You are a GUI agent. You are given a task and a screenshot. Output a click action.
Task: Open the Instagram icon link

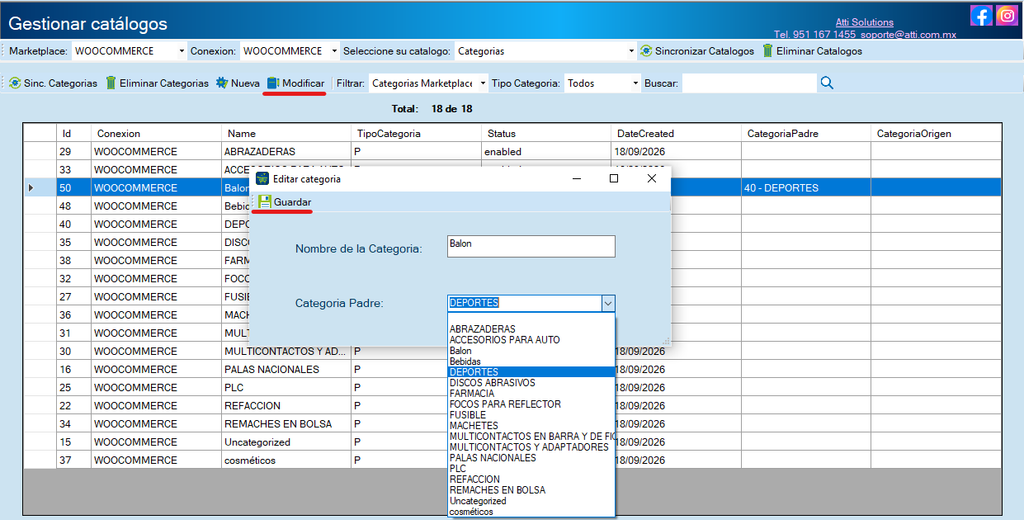pyautogui.click(x=1007, y=15)
